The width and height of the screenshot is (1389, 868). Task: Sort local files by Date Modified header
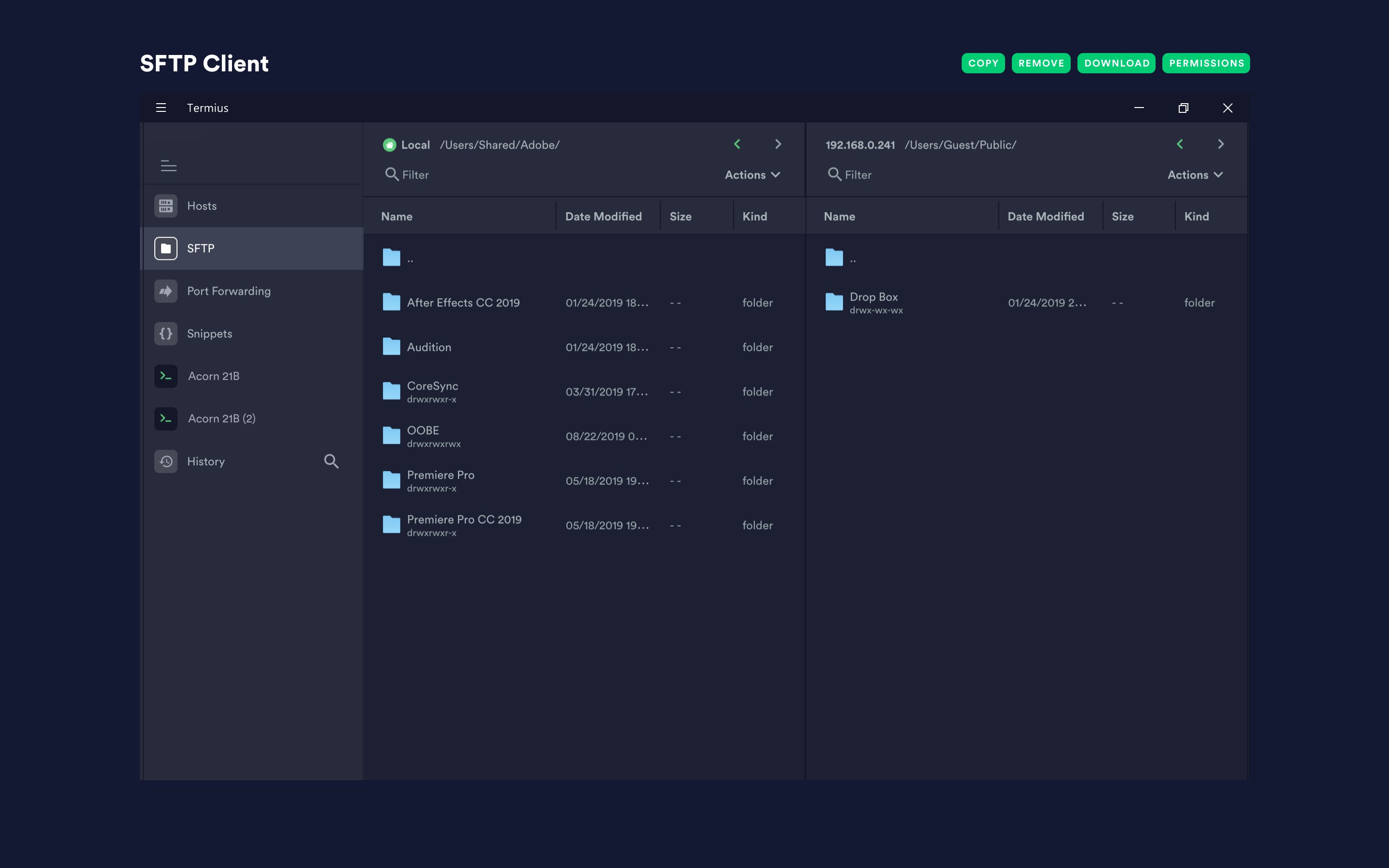[603, 217]
